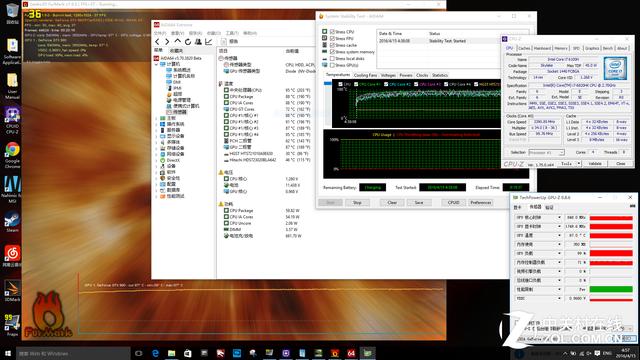
Task: Toggle the CPU Core #4 graph legend checkbox
Action: coord(446,84)
